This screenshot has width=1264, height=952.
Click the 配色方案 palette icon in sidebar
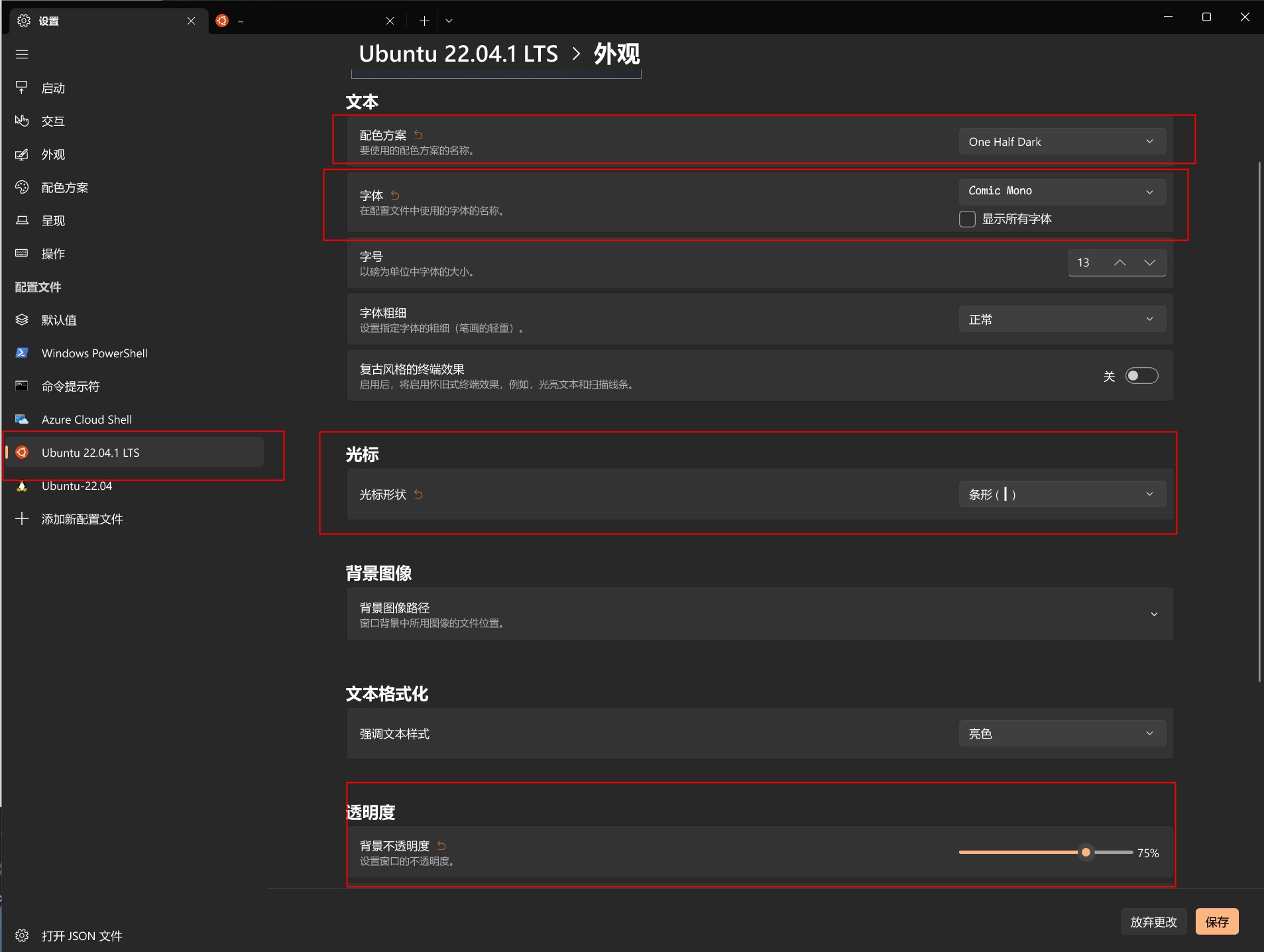pos(22,187)
